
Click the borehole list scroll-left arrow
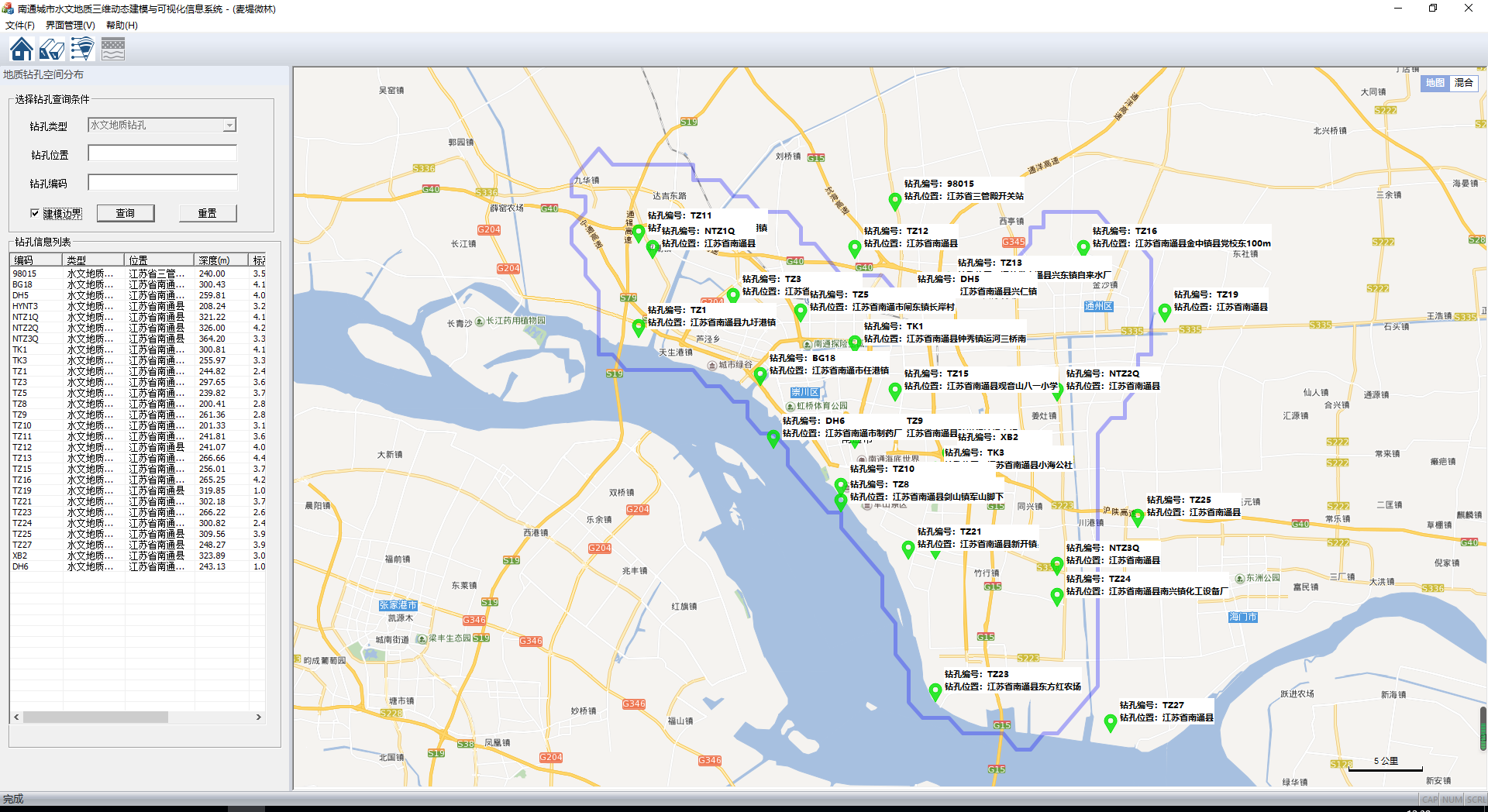[16, 717]
